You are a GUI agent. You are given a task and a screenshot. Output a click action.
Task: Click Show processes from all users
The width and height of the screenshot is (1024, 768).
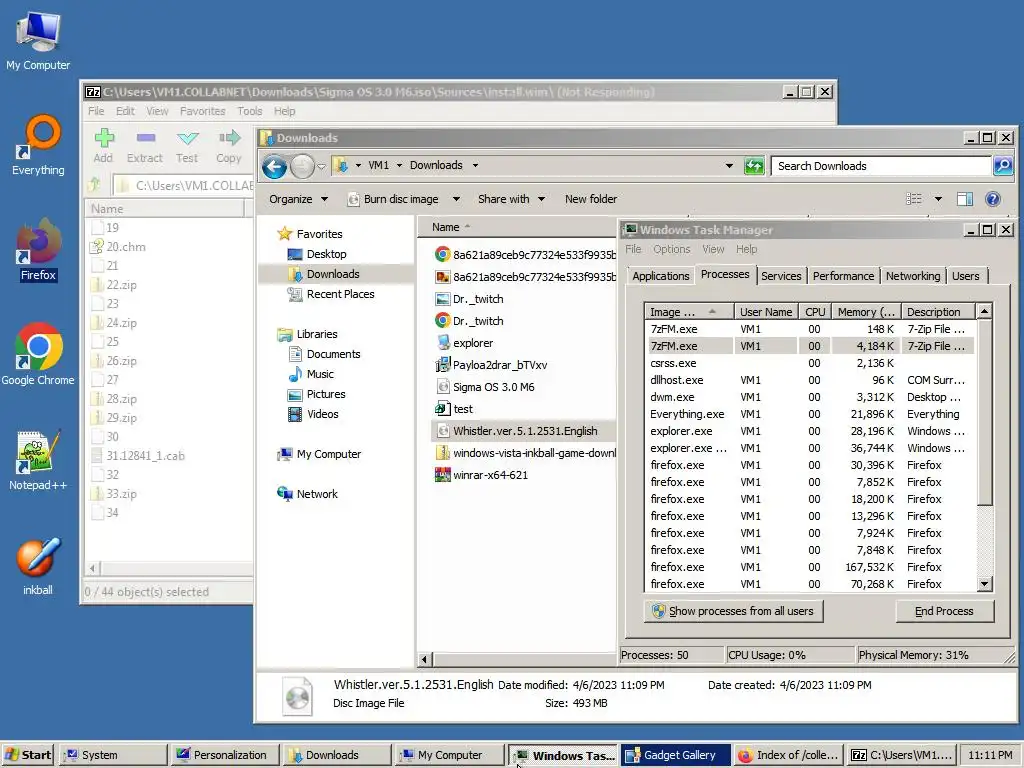(733, 611)
